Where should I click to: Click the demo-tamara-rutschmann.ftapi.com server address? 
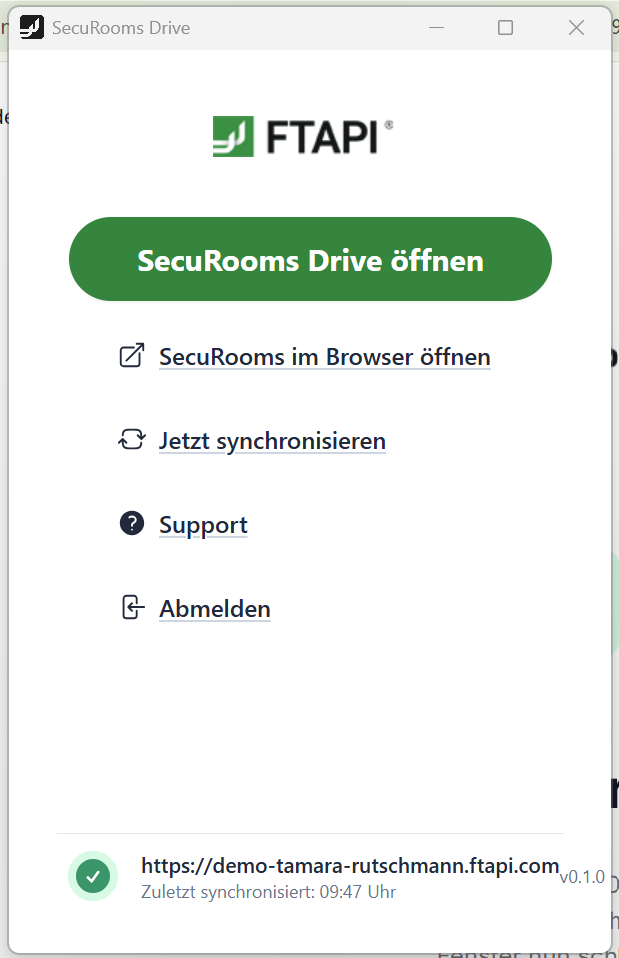click(350, 865)
